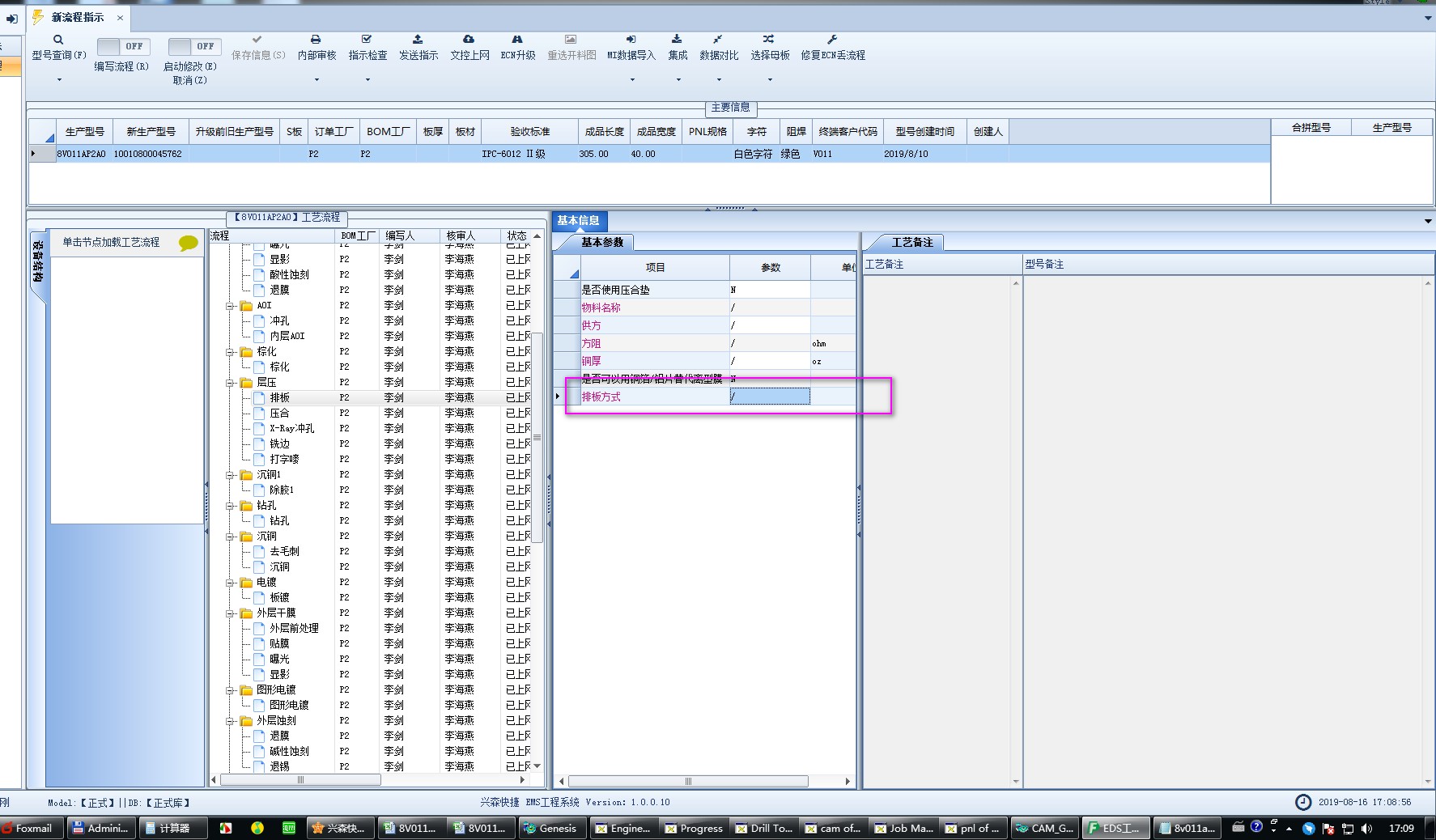The height and width of the screenshot is (840, 1436).
Task: Select the 压合 tree node
Action: tap(279, 413)
